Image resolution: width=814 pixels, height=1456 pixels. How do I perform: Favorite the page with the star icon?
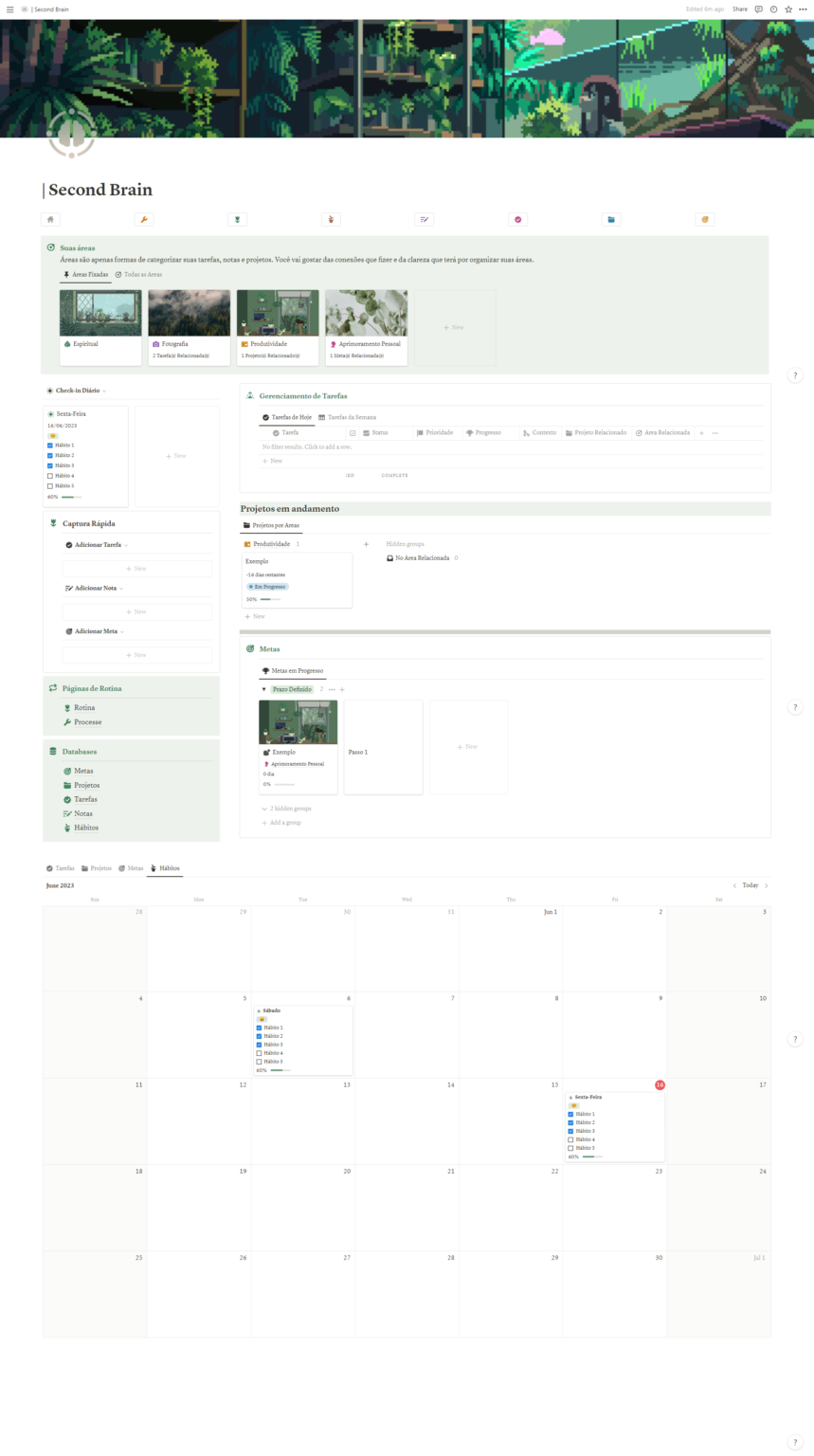click(788, 9)
